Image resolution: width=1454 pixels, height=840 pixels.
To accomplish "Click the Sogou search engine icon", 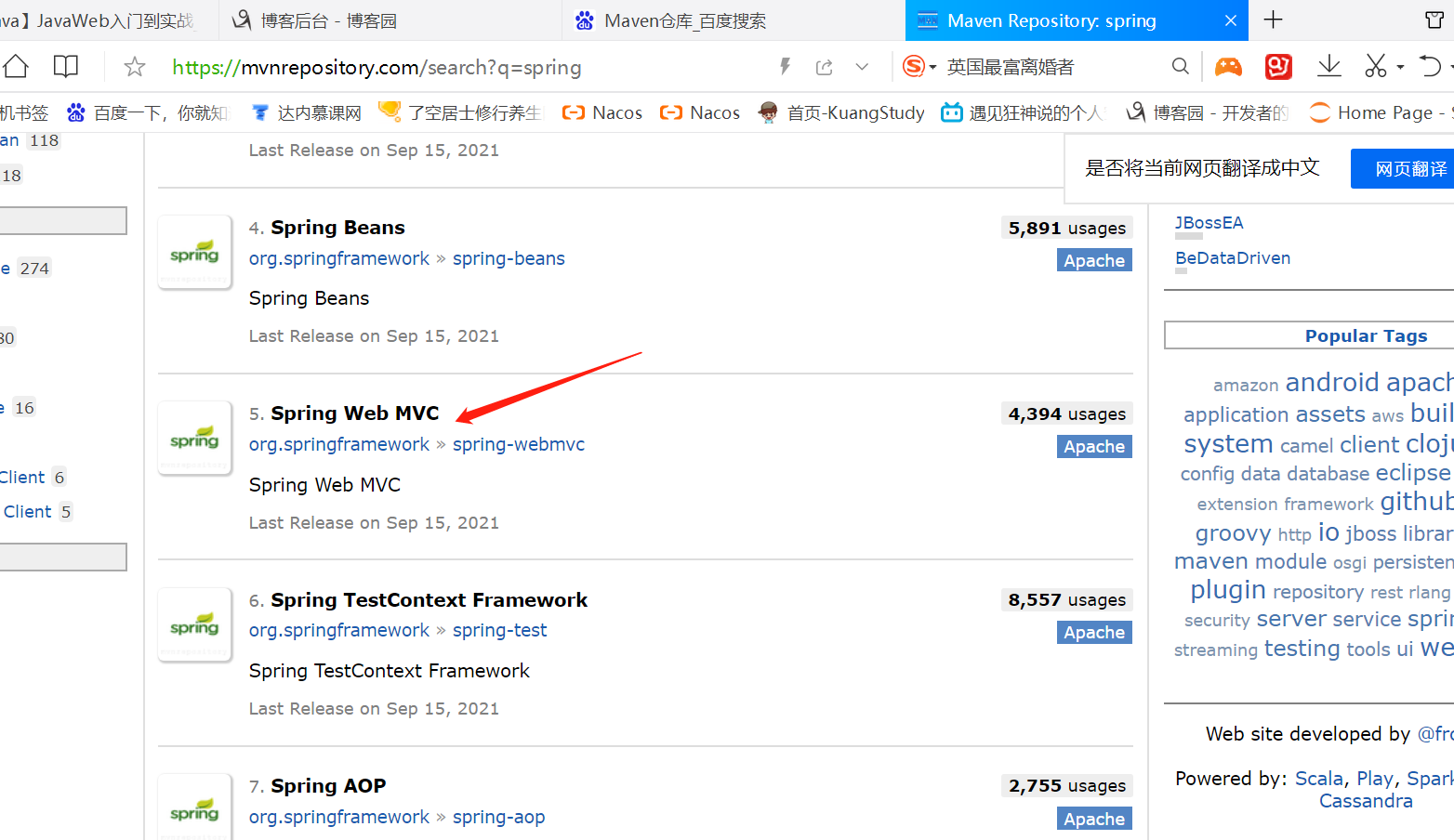I will click(914, 66).
